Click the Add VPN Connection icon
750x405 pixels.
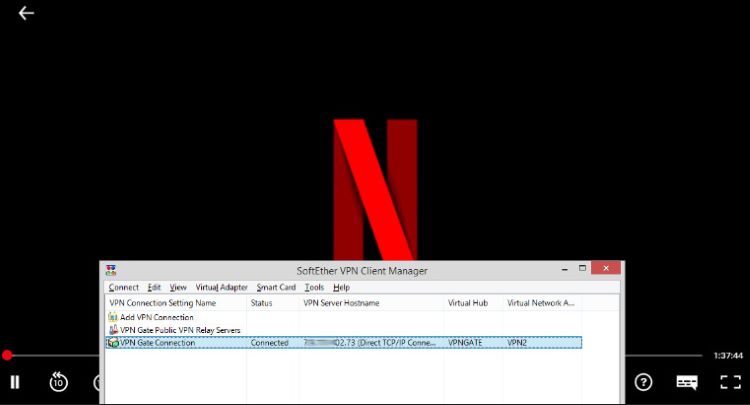click(113, 317)
